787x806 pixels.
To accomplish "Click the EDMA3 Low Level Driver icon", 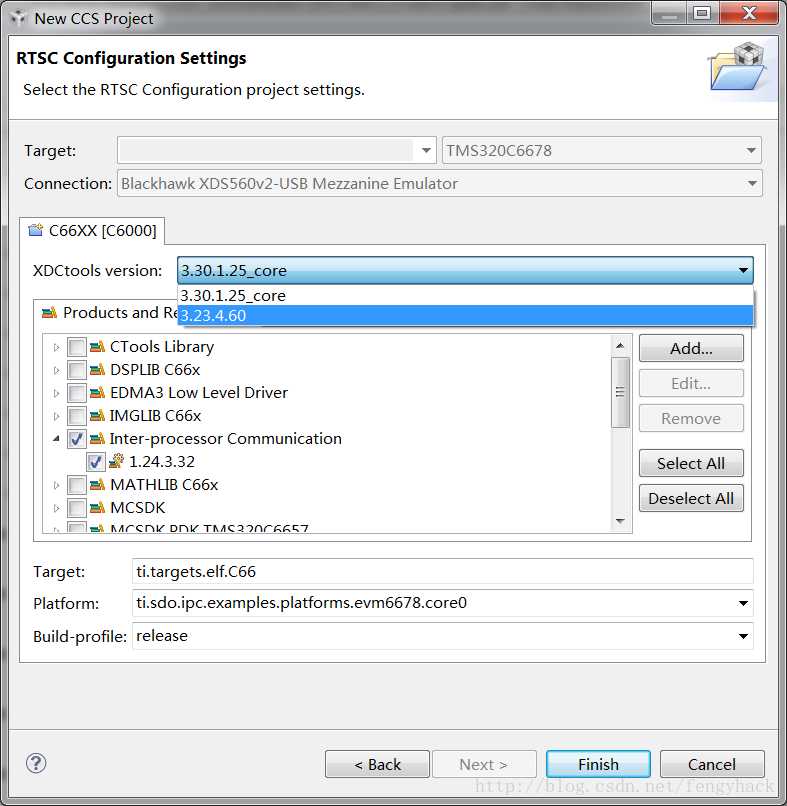I will (97, 393).
